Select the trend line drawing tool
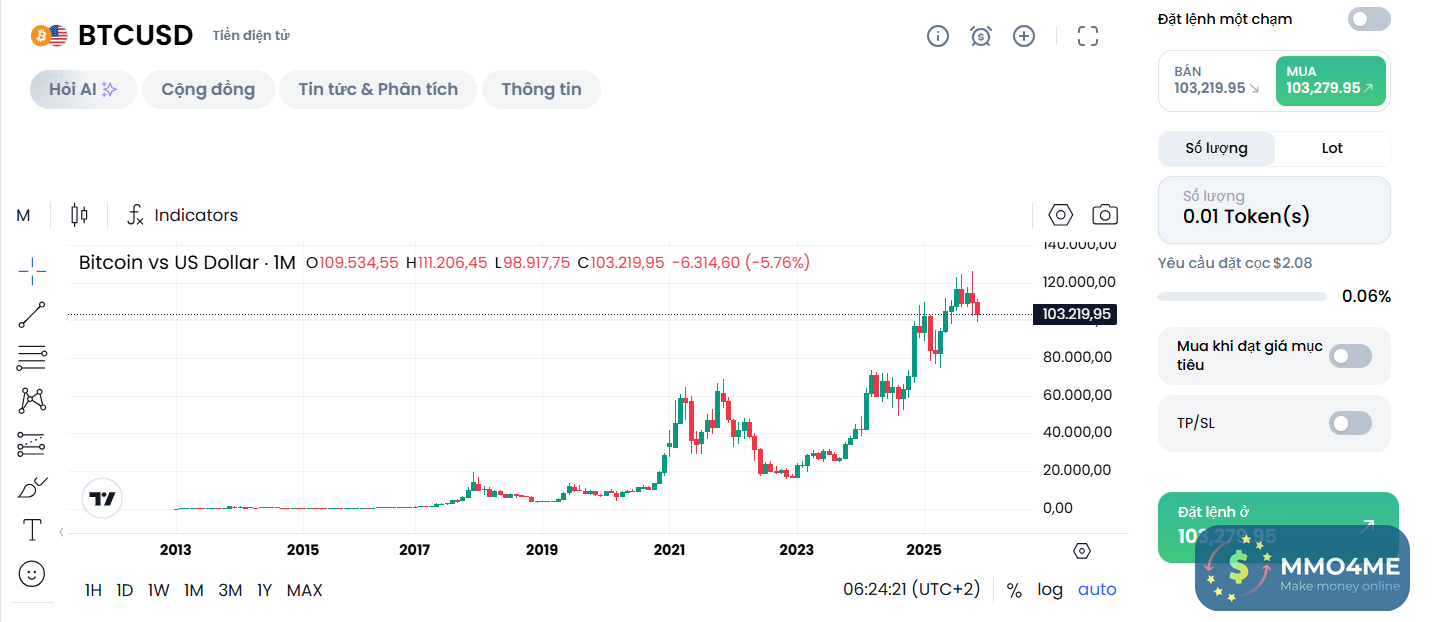This screenshot has width=1435, height=622. 32,314
